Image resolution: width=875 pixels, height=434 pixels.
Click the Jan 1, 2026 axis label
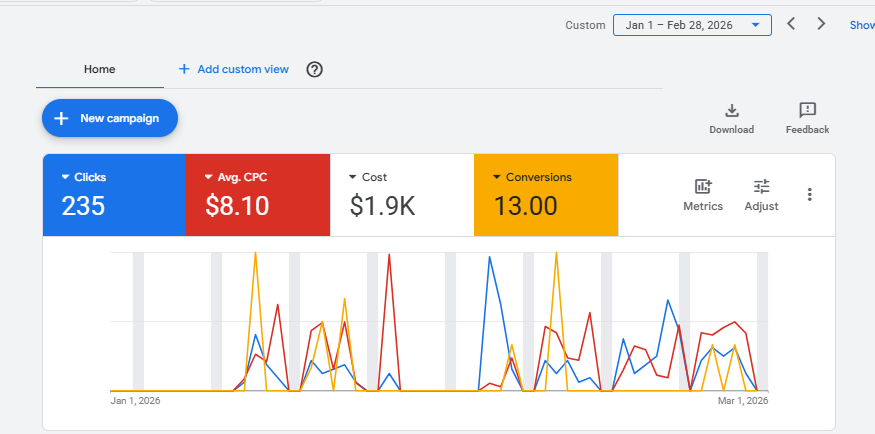coord(135,401)
